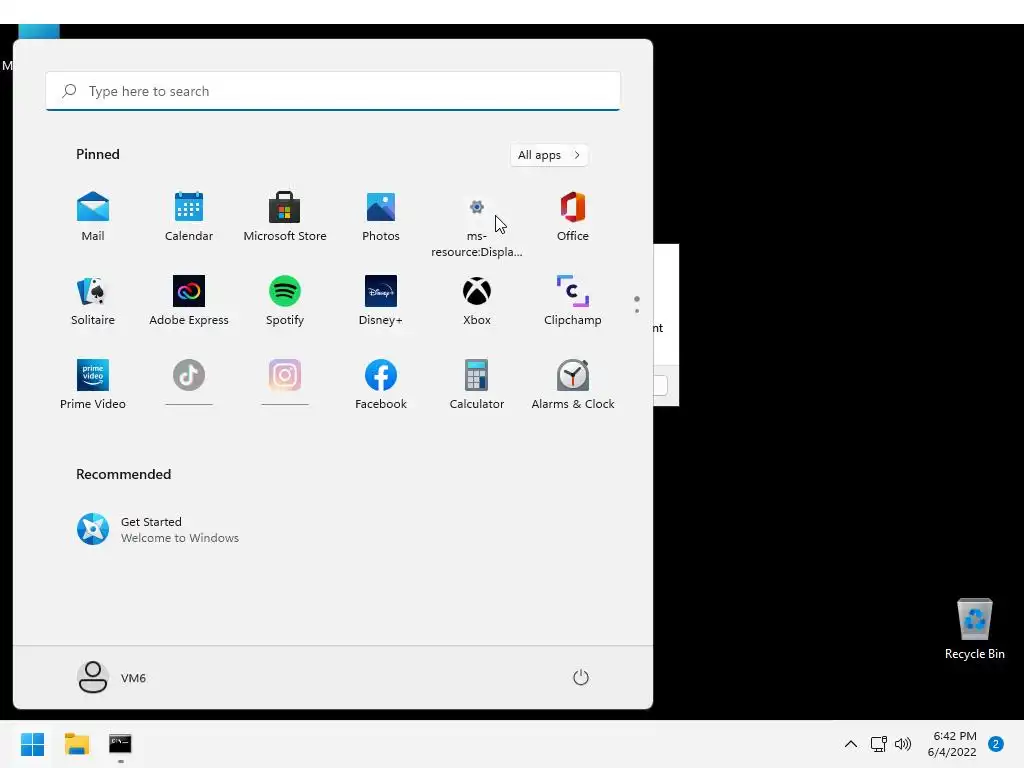The height and width of the screenshot is (768, 1024).
Task: Open the Xbox app
Action: point(477,300)
